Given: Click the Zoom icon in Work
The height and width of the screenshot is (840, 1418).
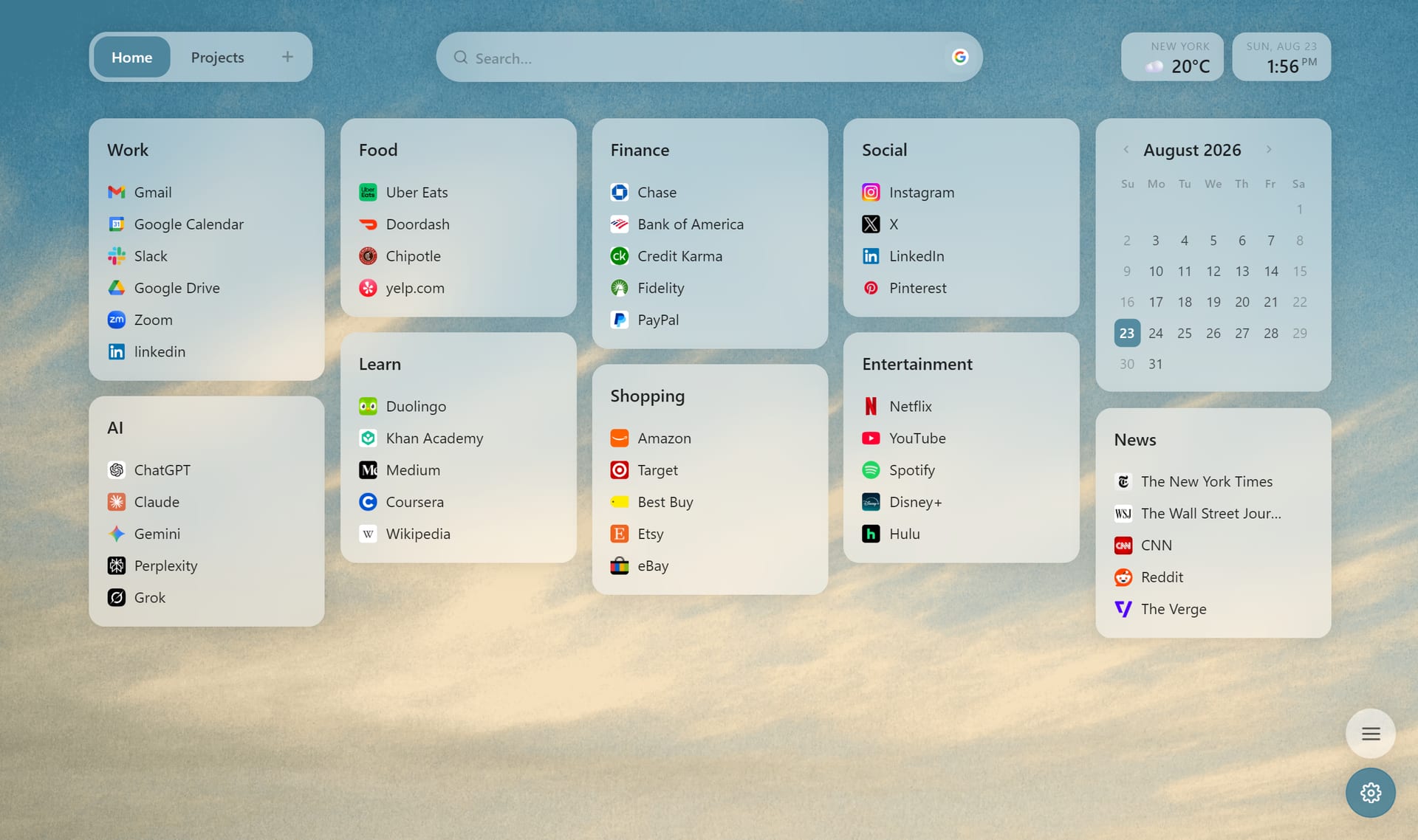Looking at the screenshot, I should (117, 320).
